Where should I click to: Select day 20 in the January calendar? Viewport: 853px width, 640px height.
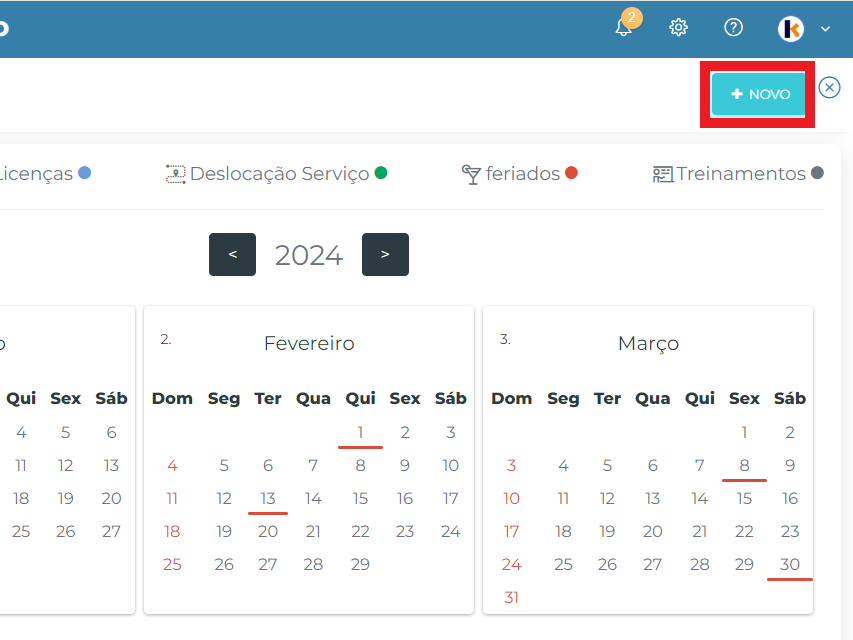[x=111, y=499]
